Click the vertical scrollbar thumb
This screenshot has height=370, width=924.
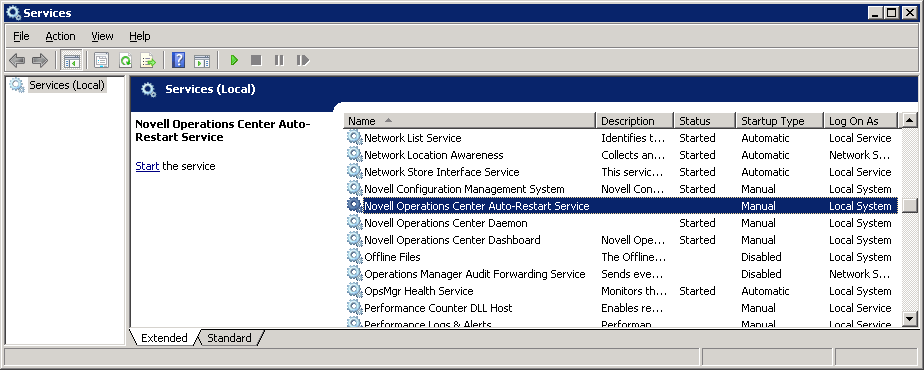click(910, 205)
